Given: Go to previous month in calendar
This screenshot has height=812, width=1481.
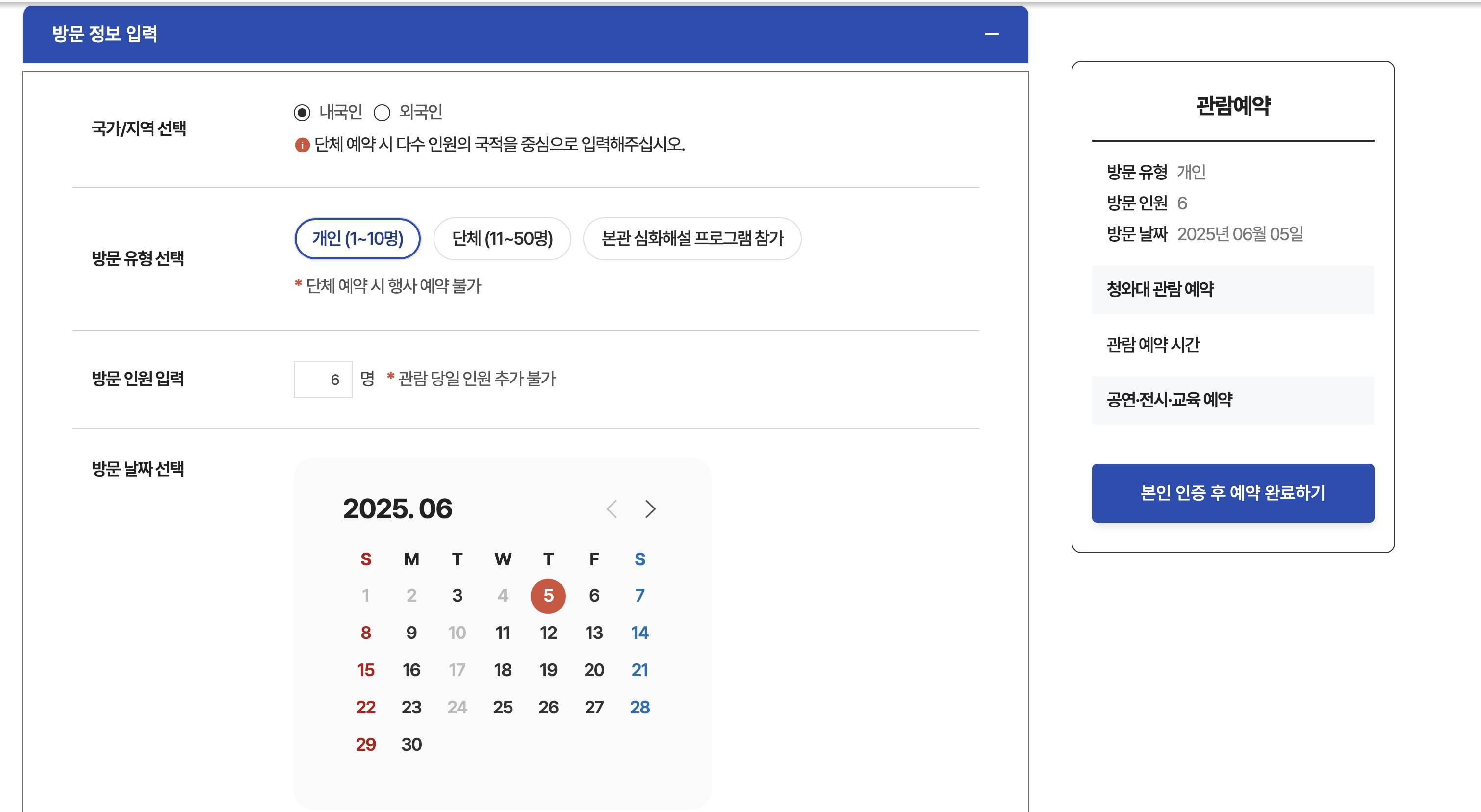Looking at the screenshot, I should pos(612,508).
